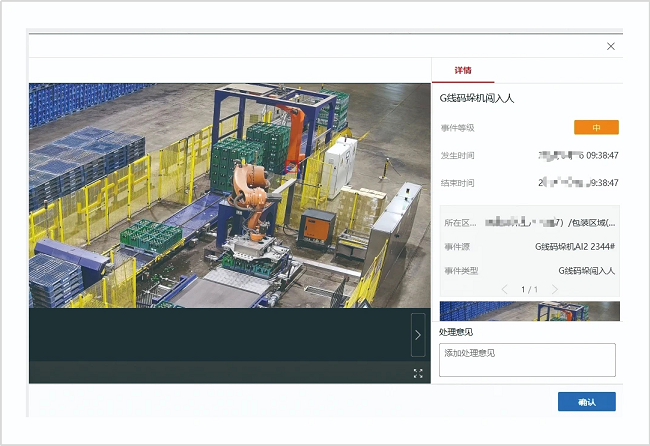Click the blue 确认 button
The image size is (650, 446).
point(587,402)
